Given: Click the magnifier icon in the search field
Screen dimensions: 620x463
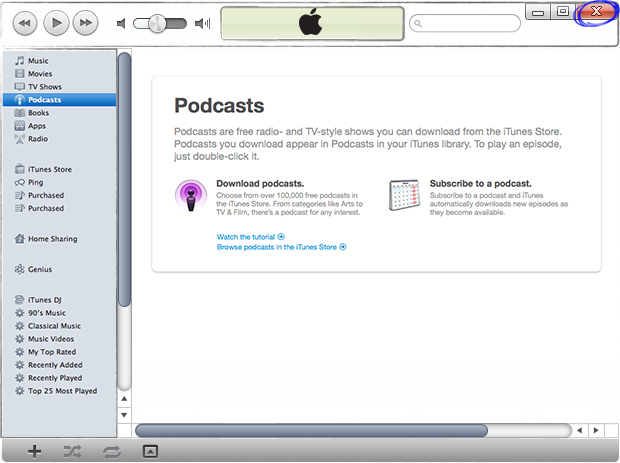Looking at the screenshot, I should 418,24.
